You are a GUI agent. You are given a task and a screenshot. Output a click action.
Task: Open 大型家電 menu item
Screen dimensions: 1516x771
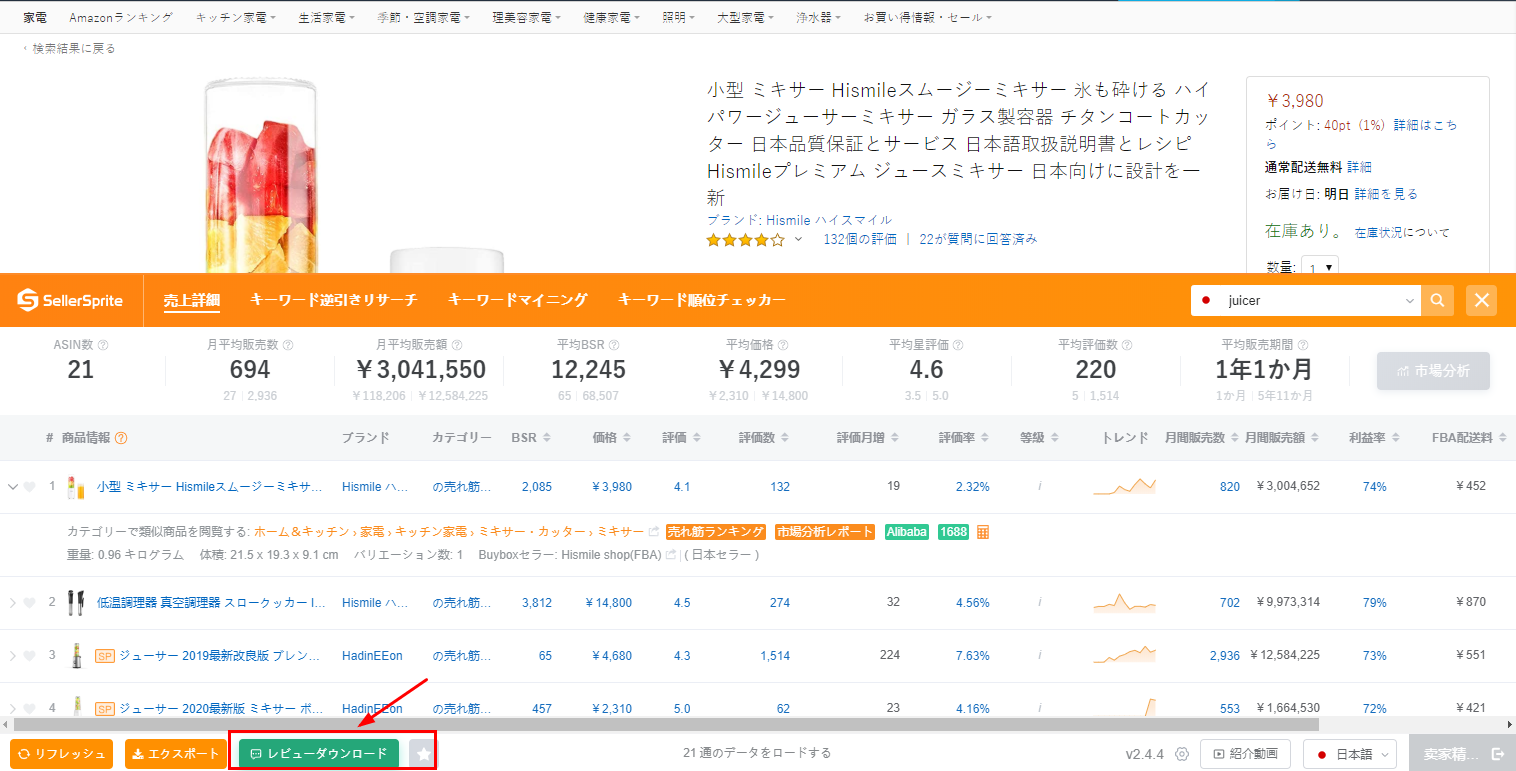tap(745, 18)
